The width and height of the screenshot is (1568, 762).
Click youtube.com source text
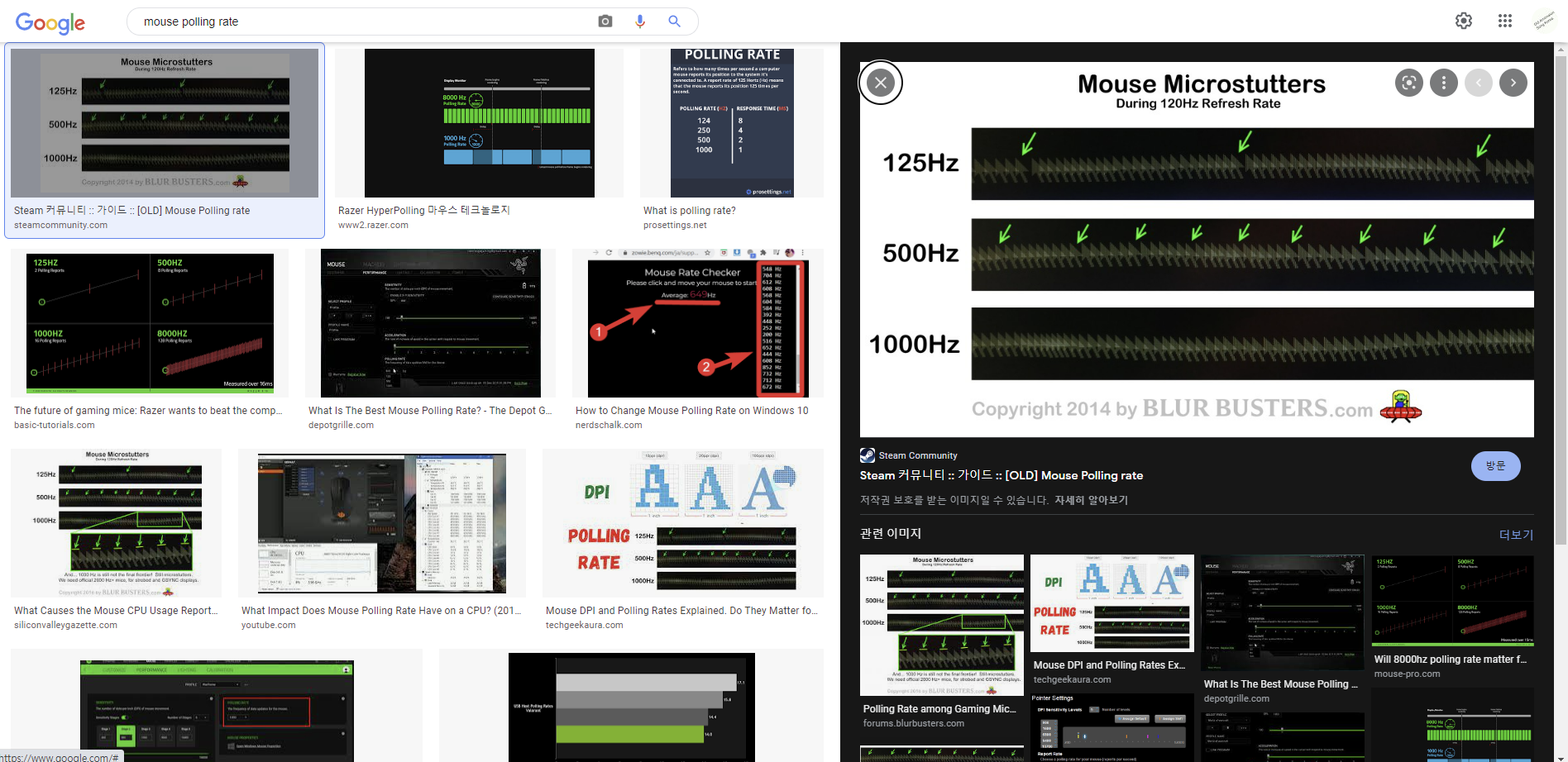tap(269, 625)
